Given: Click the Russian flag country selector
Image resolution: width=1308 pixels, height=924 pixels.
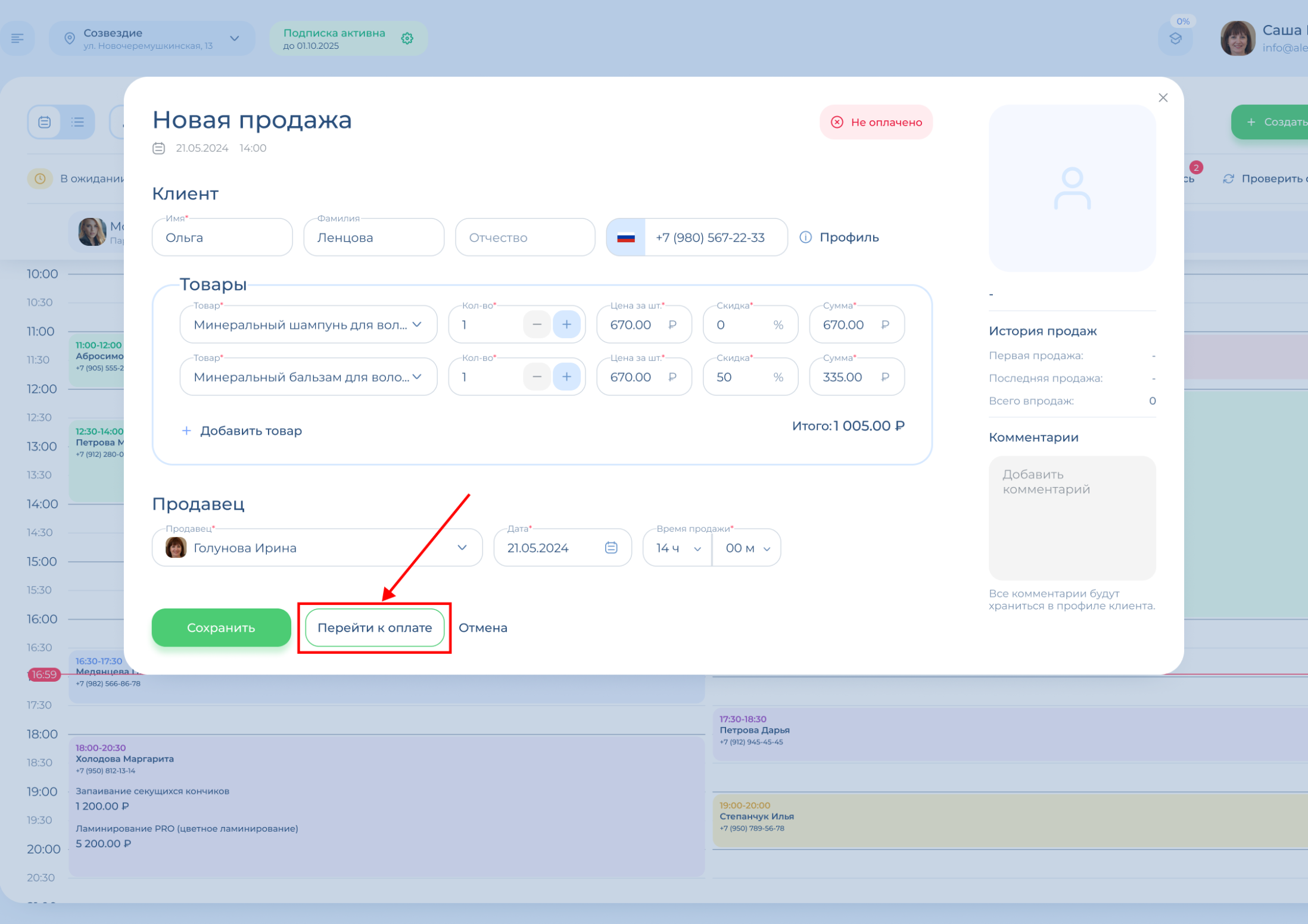Looking at the screenshot, I should coord(625,238).
